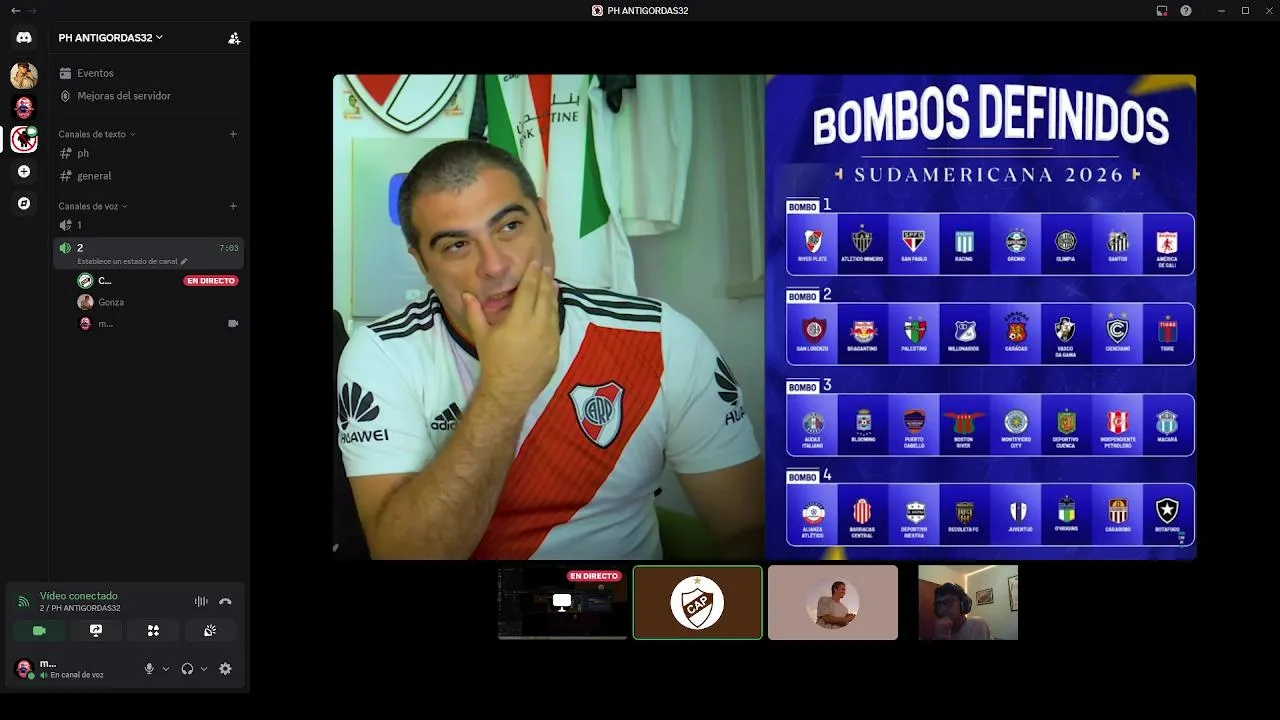Image resolution: width=1280 pixels, height=720 pixels.
Task: Go back with title bar arrow
Action: [15, 10]
